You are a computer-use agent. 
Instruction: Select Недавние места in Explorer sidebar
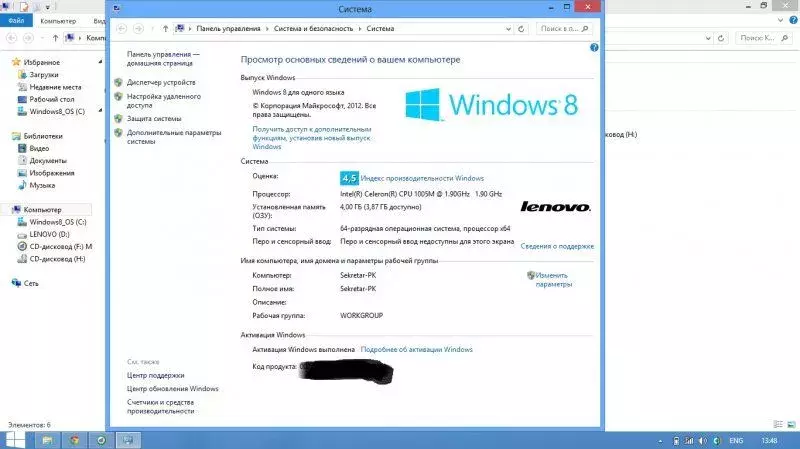coord(55,87)
